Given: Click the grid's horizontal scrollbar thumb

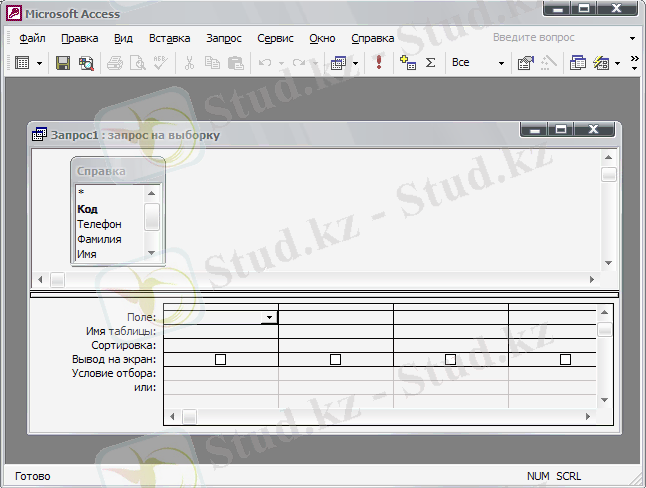Looking at the screenshot, I should (189, 415).
